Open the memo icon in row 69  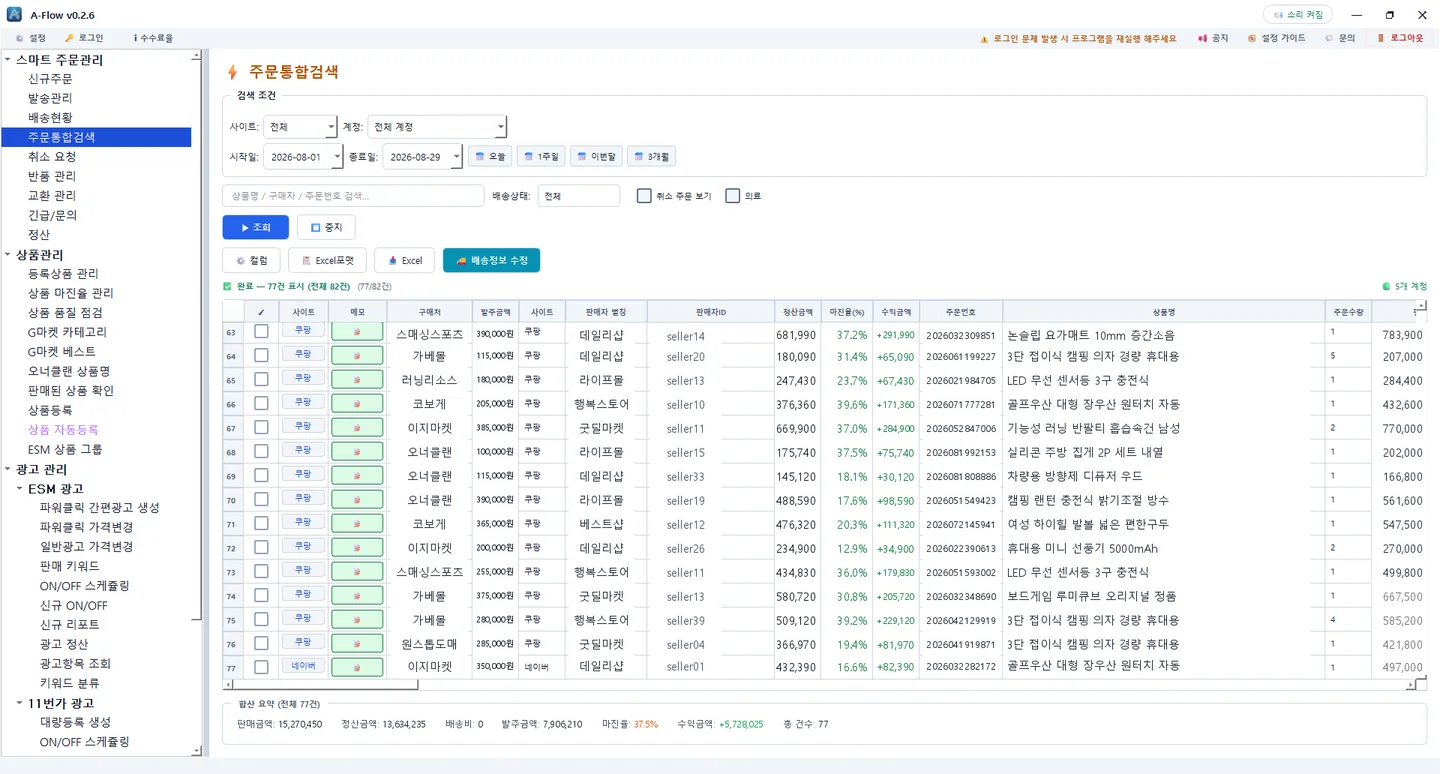357,477
